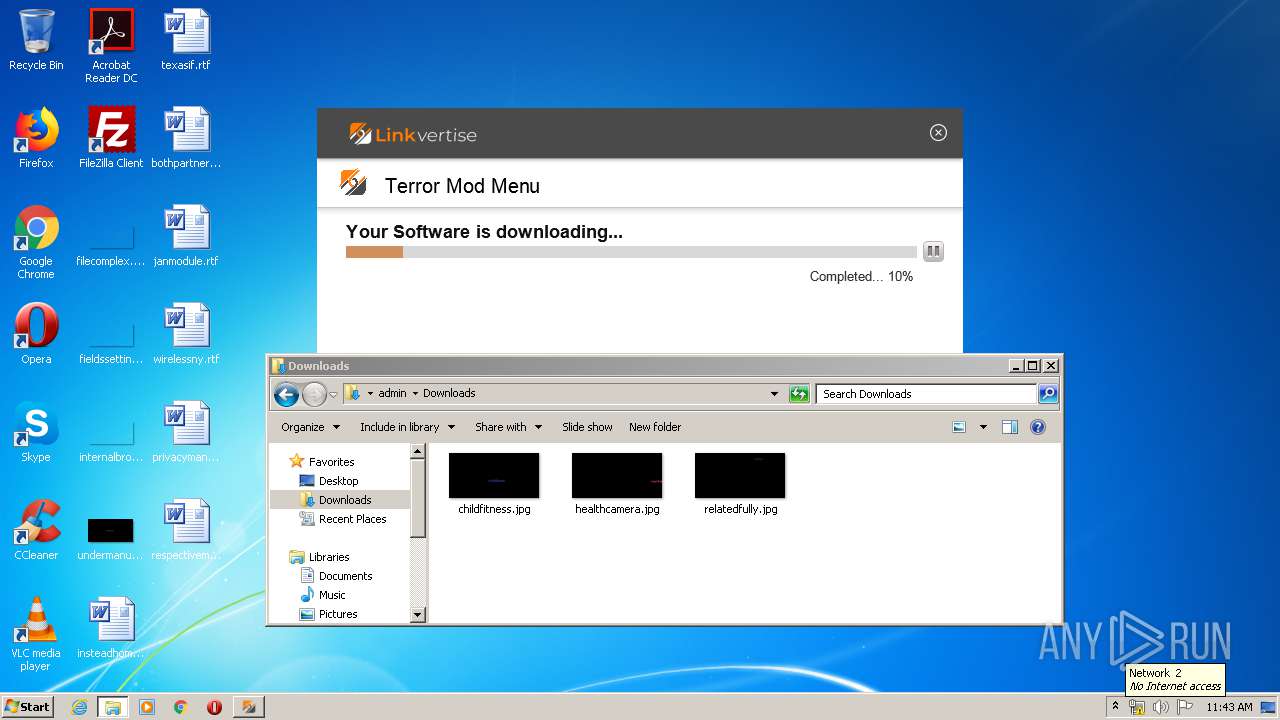
Task: Click Windows Explorer taskbar button
Action: pyautogui.click(x=113, y=707)
